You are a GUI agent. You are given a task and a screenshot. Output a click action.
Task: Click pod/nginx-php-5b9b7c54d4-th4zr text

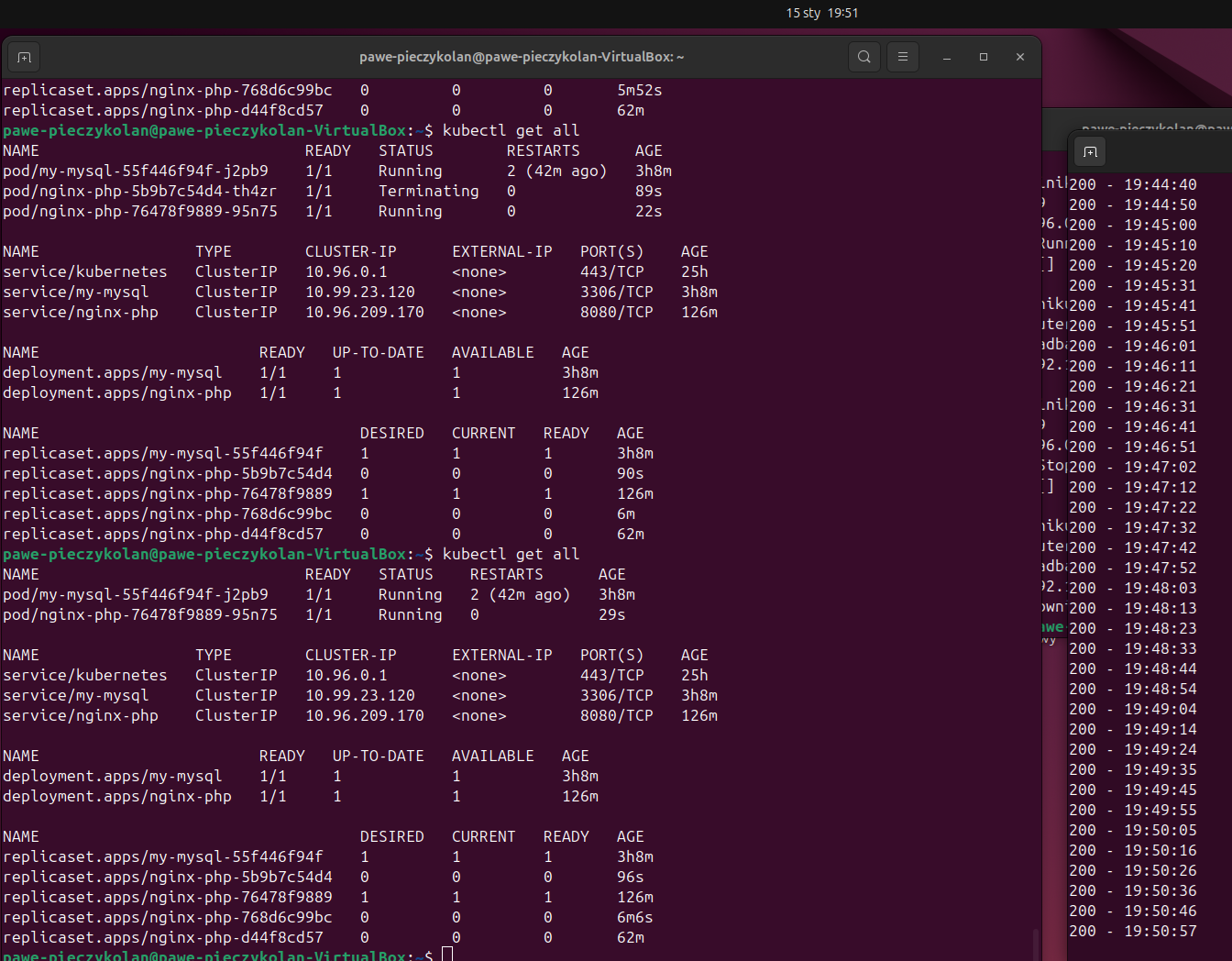tap(139, 191)
